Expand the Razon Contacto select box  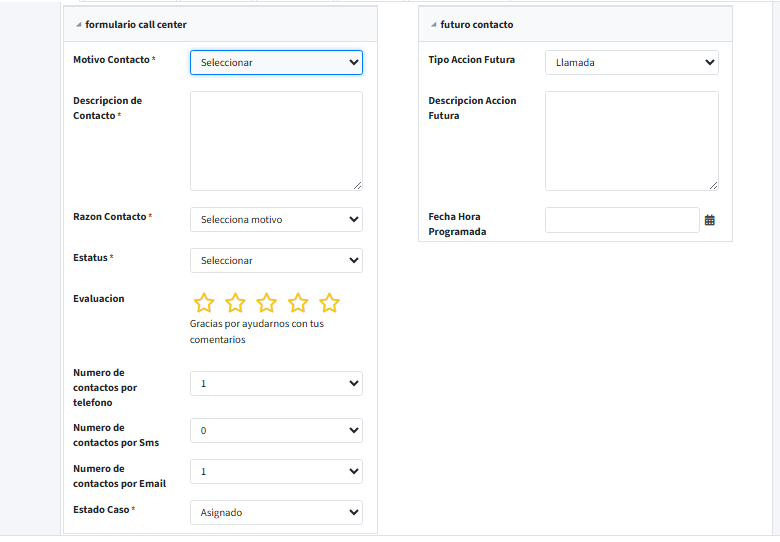pyautogui.click(x=276, y=220)
